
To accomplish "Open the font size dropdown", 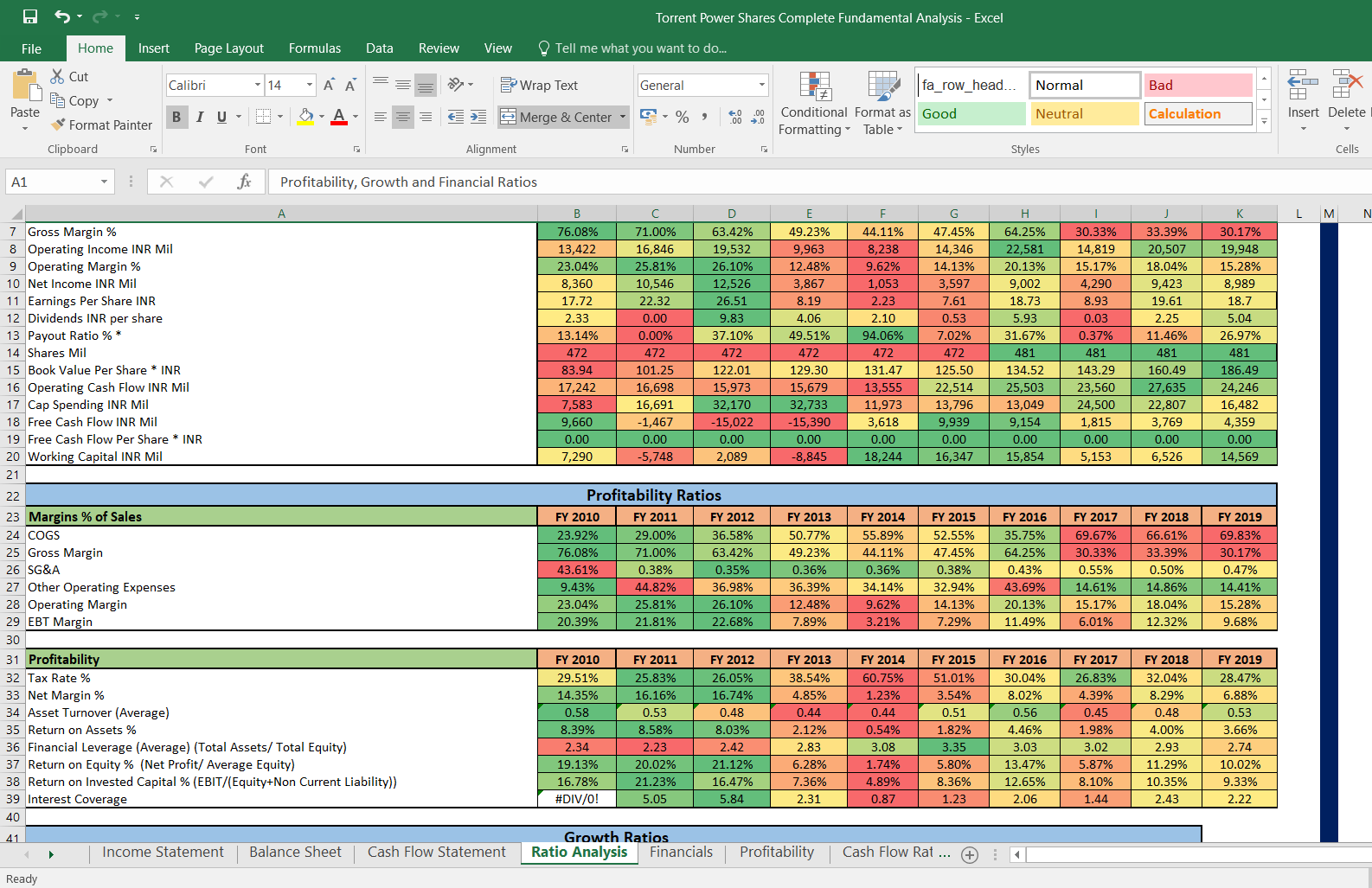I will point(310,85).
